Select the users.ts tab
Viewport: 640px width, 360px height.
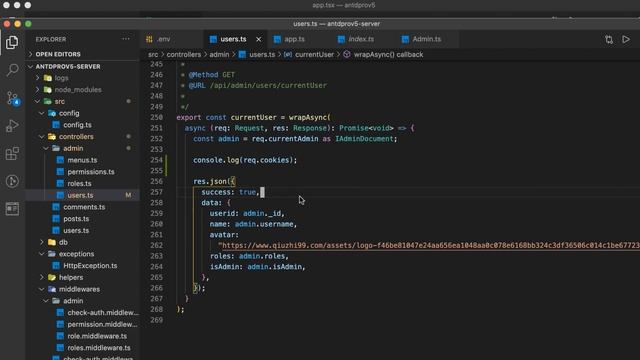click(x=233, y=39)
